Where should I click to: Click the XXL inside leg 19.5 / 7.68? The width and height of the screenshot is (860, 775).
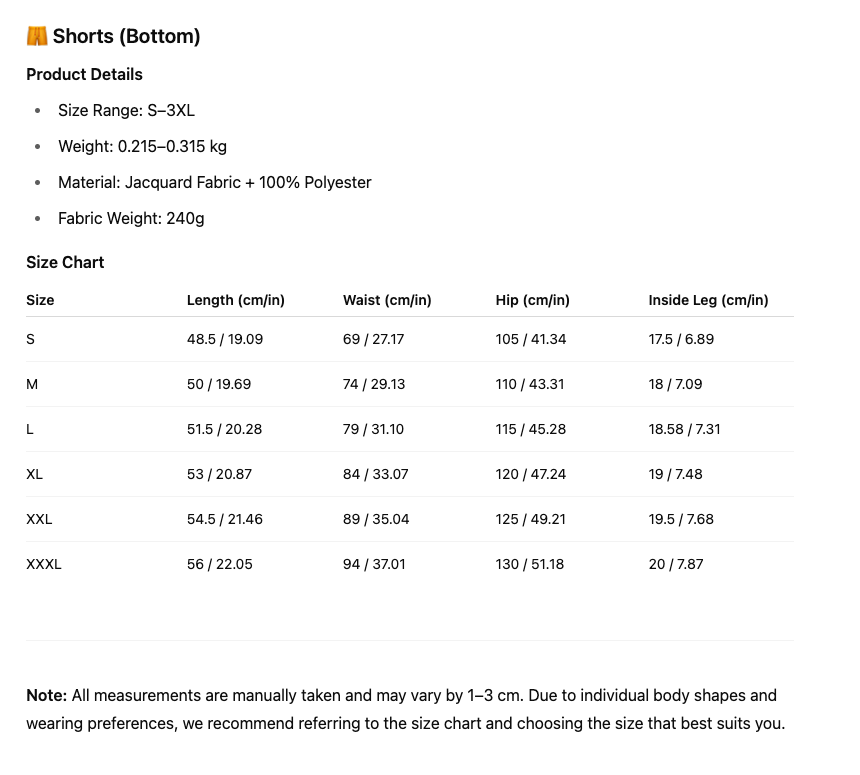pos(681,519)
